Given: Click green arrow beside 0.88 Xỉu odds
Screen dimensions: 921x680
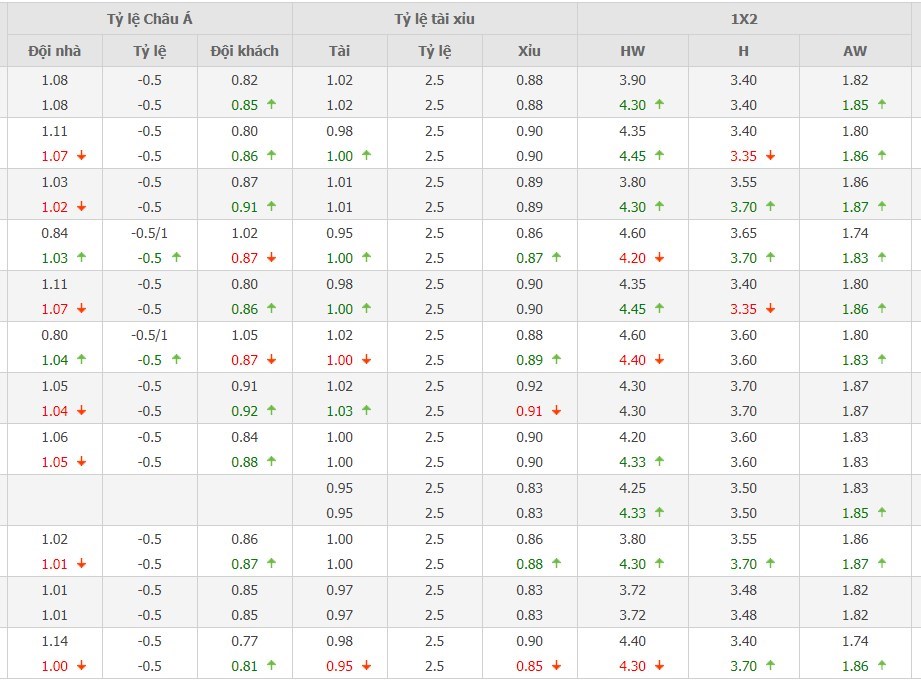Looking at the screenshot, I should pos(556,564).
